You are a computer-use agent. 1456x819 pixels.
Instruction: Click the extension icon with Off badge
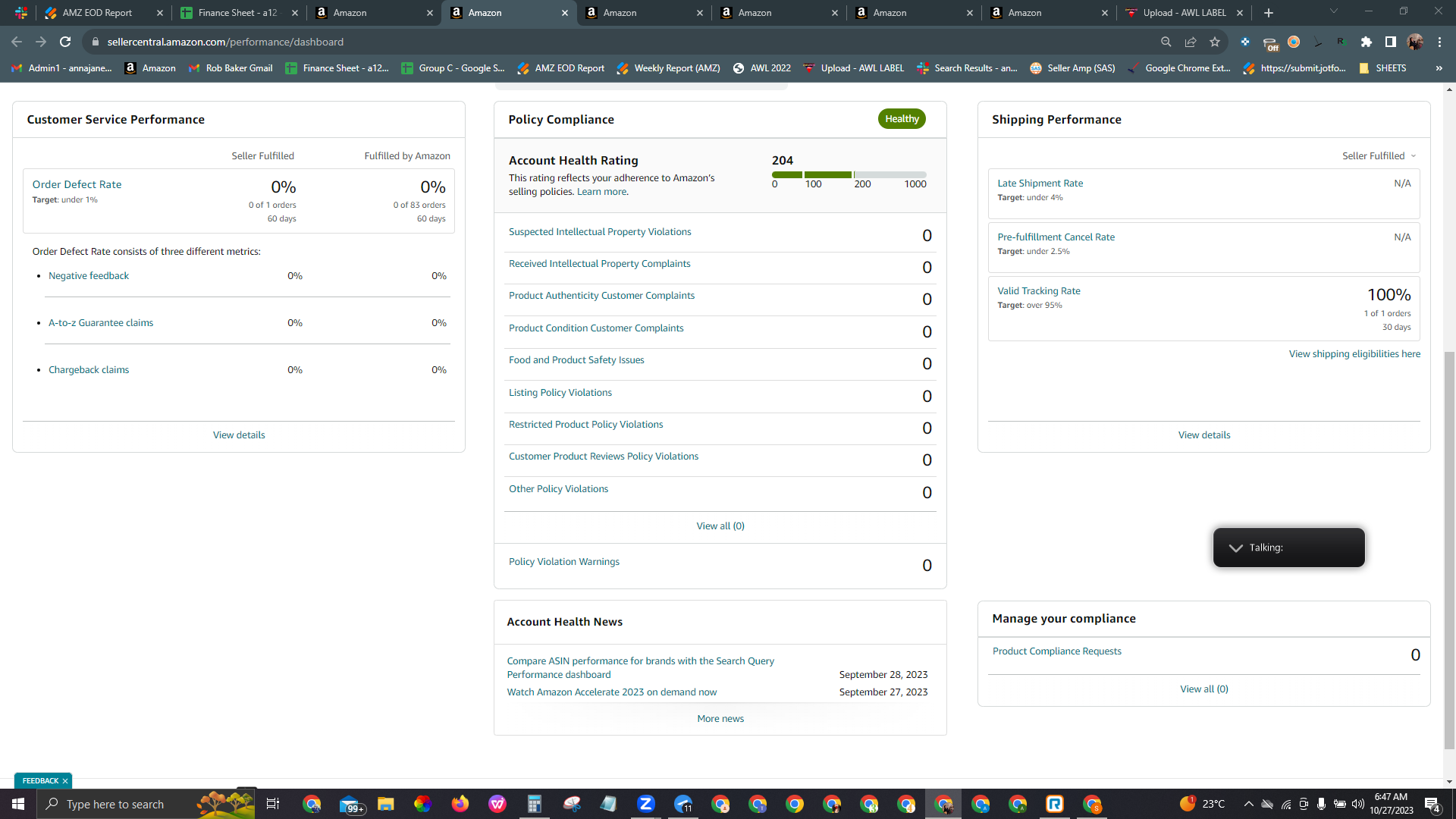click(1270, 43)
